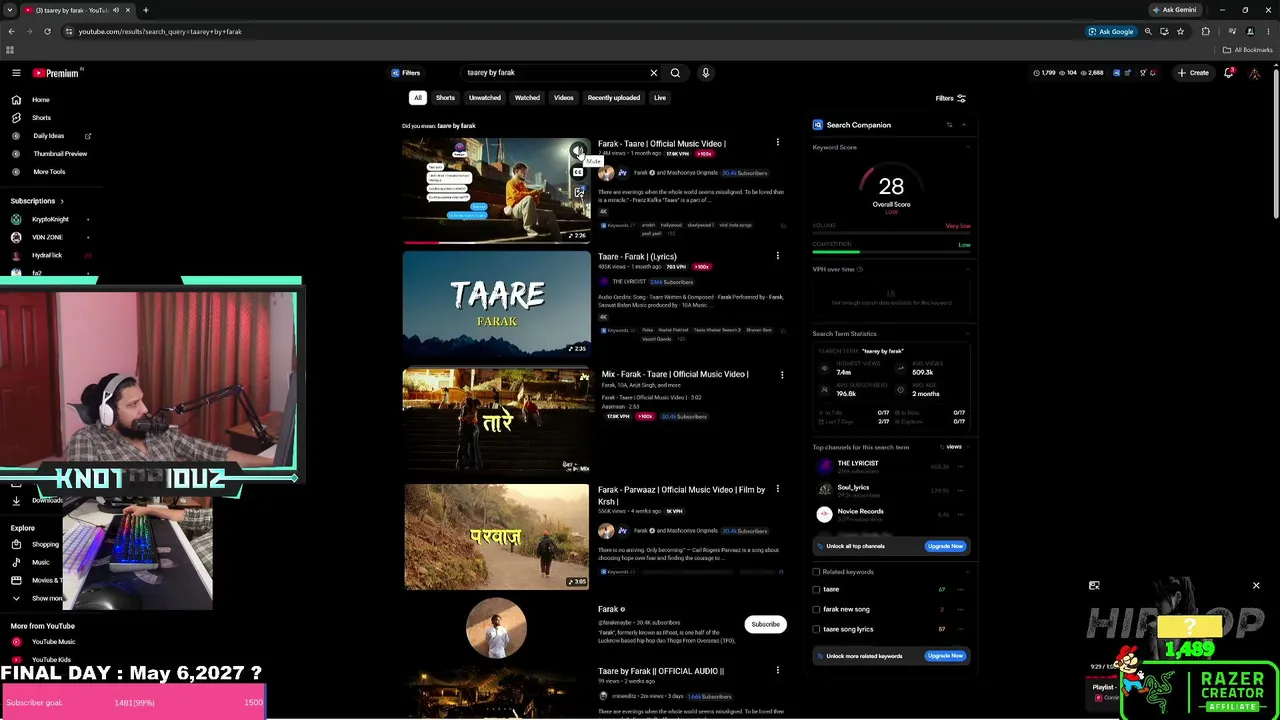Open the Filters button above Search Companion

coord(950,98)
